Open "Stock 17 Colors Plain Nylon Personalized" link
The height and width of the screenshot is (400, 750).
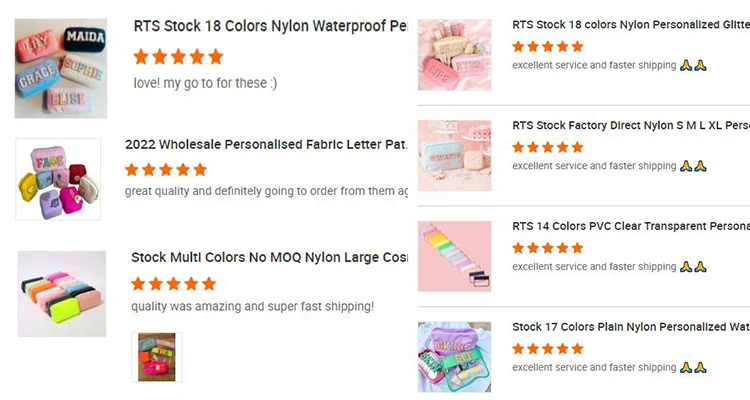click(x=630, y=327)
